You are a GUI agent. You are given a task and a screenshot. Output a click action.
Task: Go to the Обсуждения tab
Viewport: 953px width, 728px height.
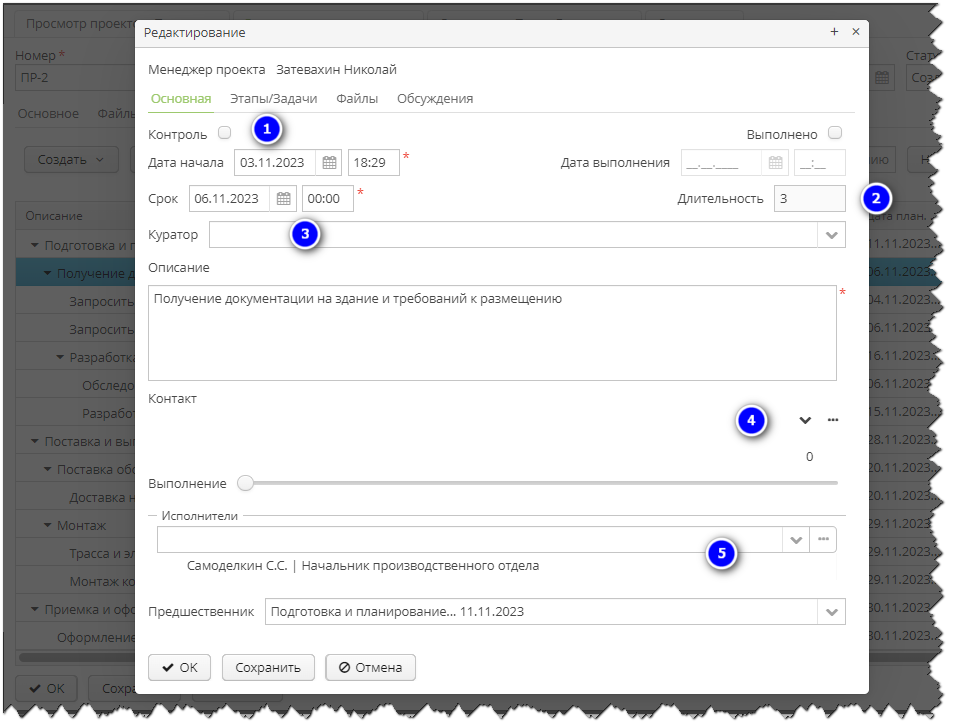(435, 99)
